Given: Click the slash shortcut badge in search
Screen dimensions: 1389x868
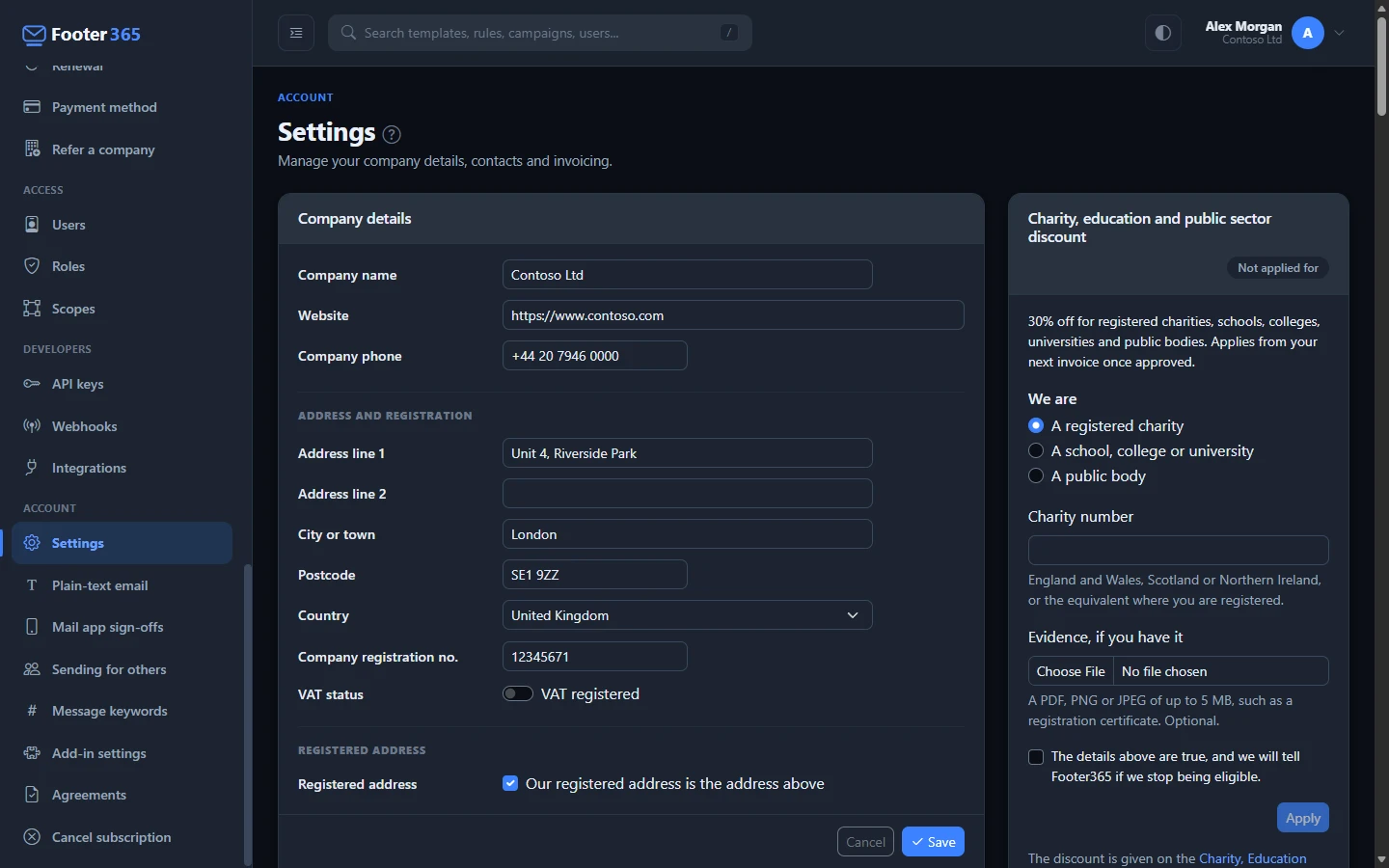Looking at the screenshot, I should pyautogui.click(x=729, y=33).
